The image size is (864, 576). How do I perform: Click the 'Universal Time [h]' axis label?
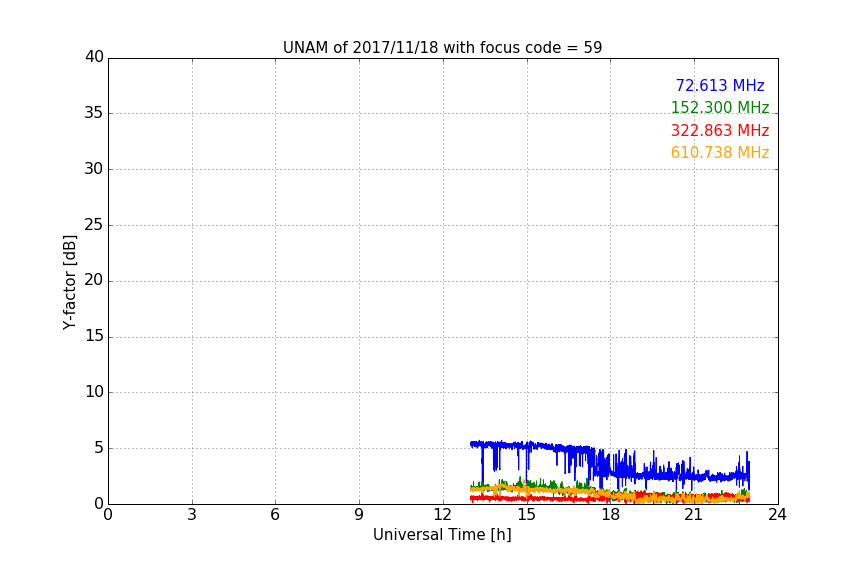tap(442, 535)
